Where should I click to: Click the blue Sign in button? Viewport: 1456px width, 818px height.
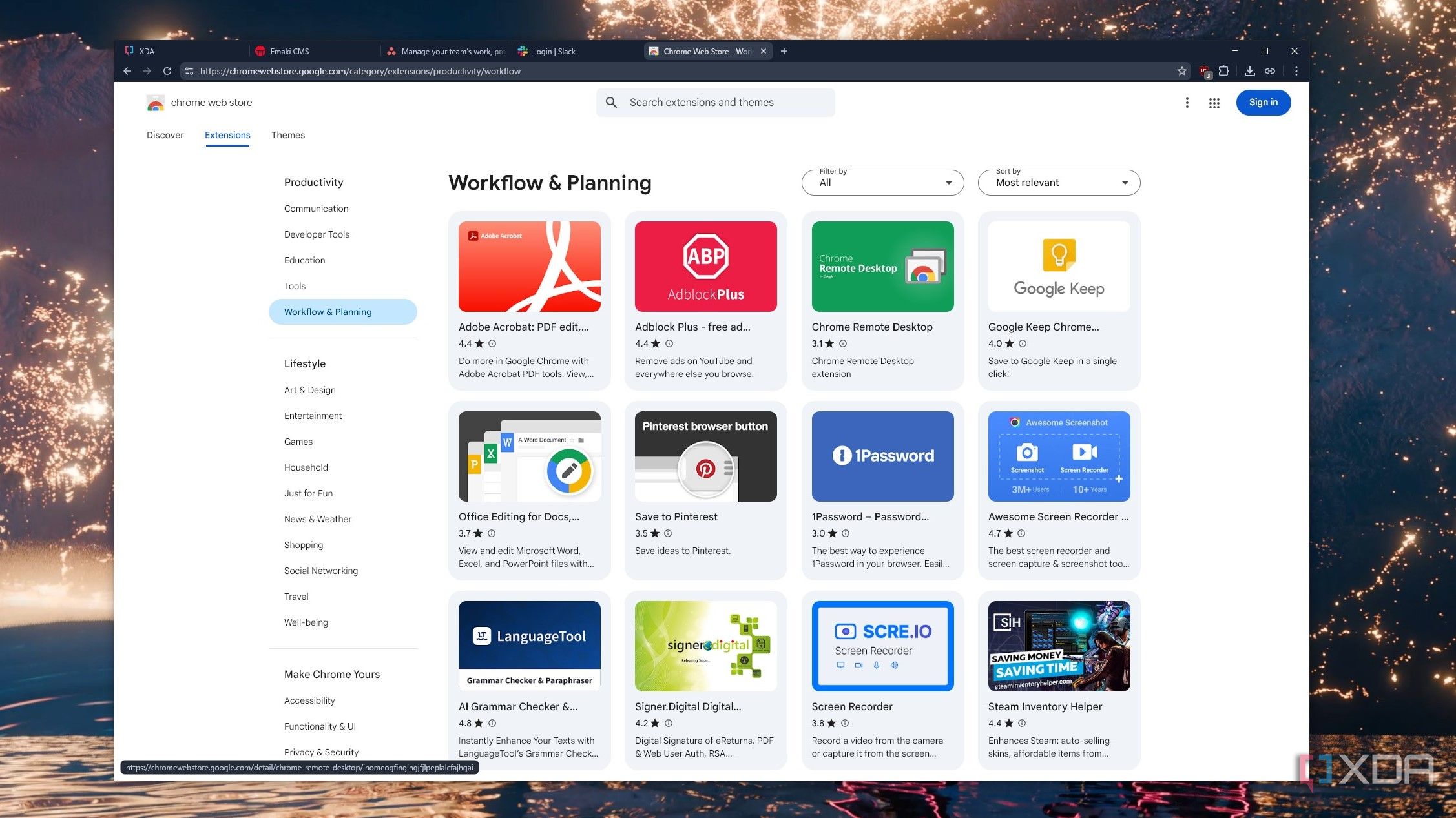pos(1263,103)
